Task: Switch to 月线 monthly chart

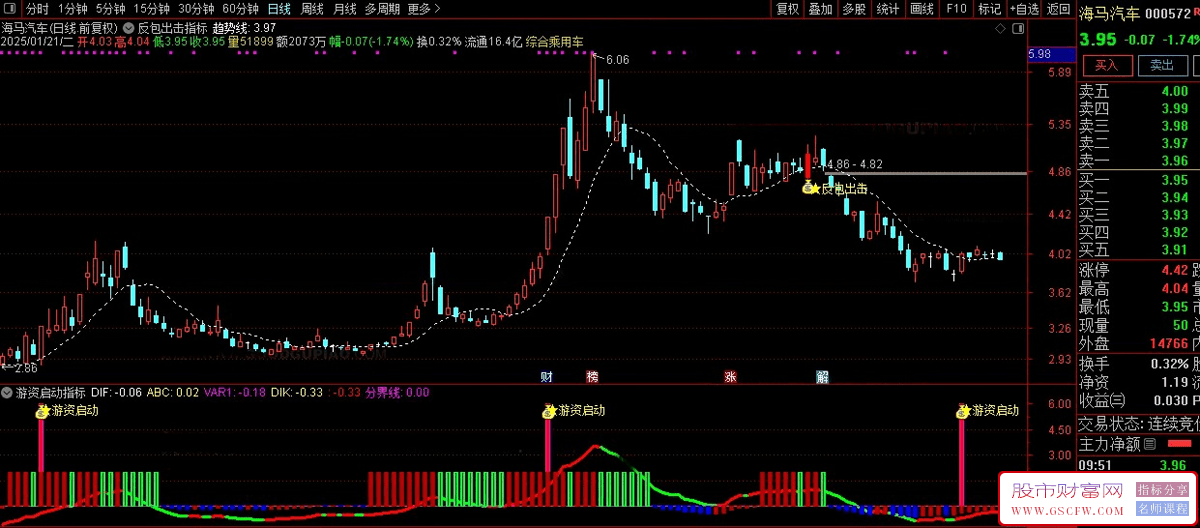Action: point(344,9)
